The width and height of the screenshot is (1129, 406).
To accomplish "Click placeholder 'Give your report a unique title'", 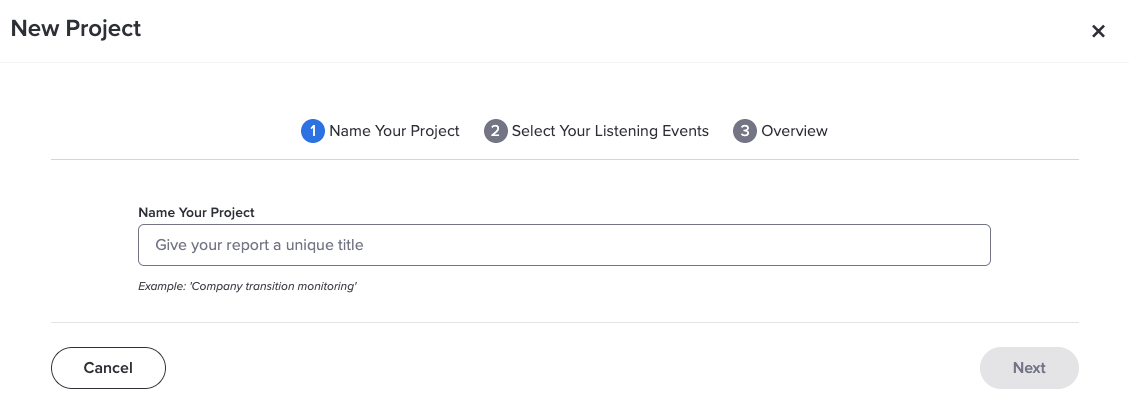I will [x=259, y=245].
